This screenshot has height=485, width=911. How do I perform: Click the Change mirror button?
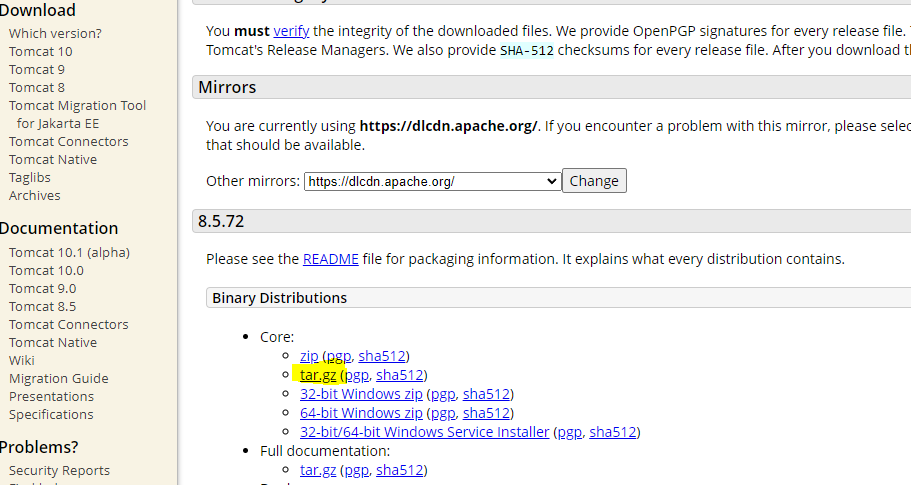coord(594,181)
